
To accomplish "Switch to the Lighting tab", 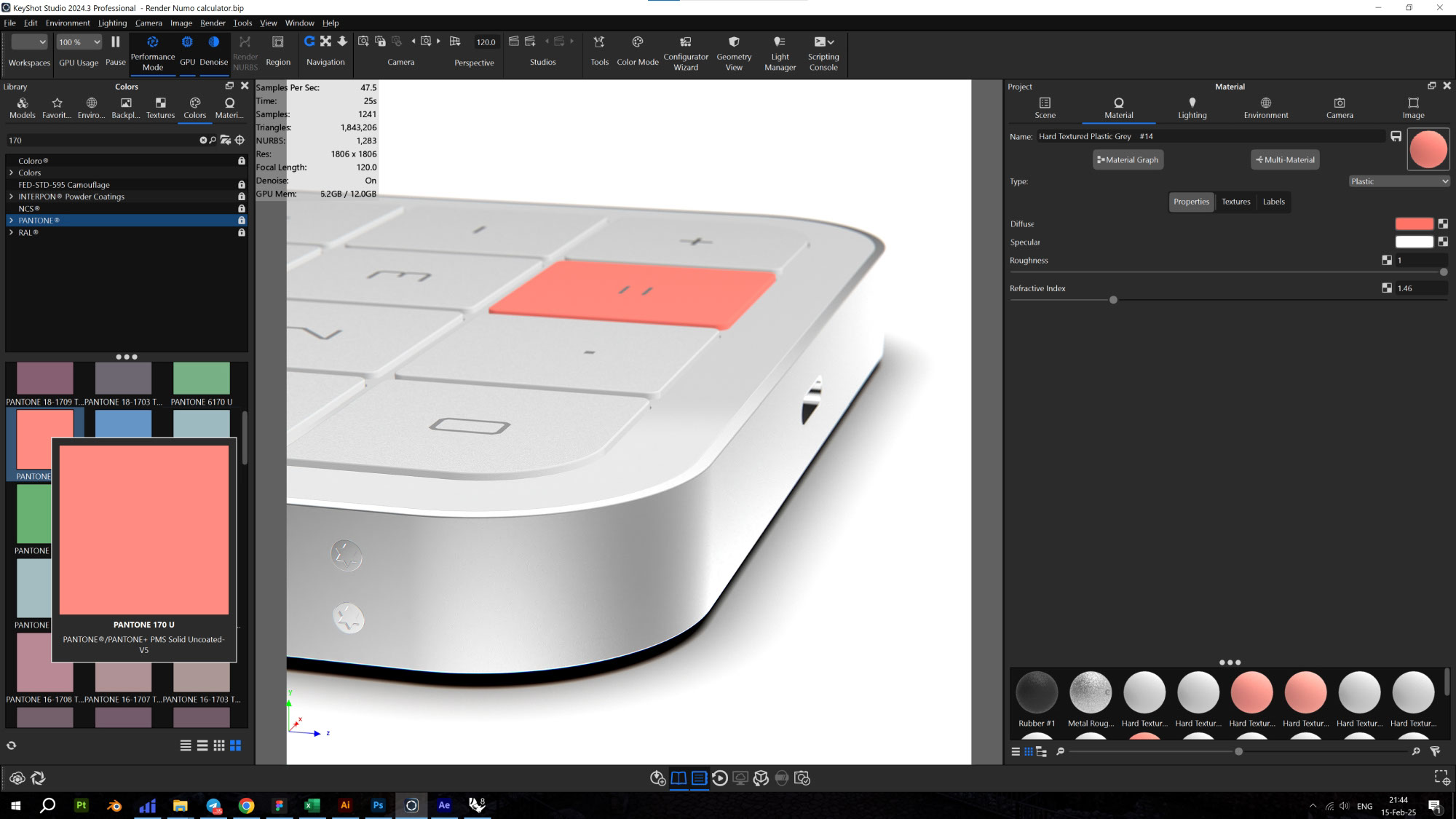I will pos(1192,108).
